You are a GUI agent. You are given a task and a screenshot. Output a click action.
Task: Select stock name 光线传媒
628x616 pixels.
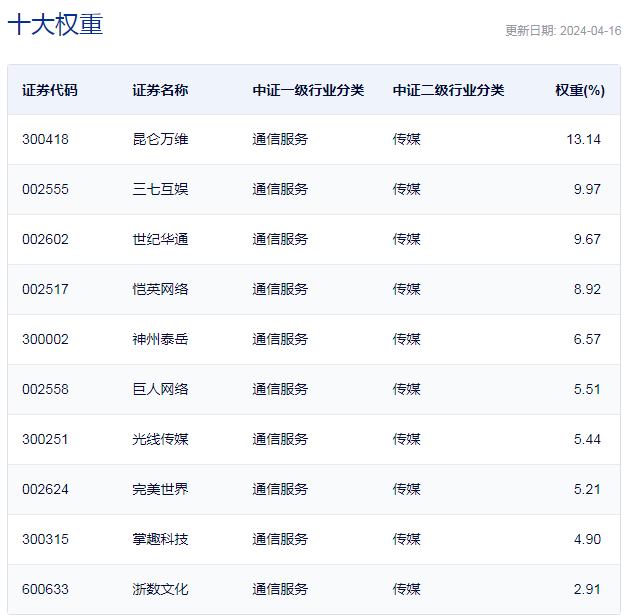[160, 439]
